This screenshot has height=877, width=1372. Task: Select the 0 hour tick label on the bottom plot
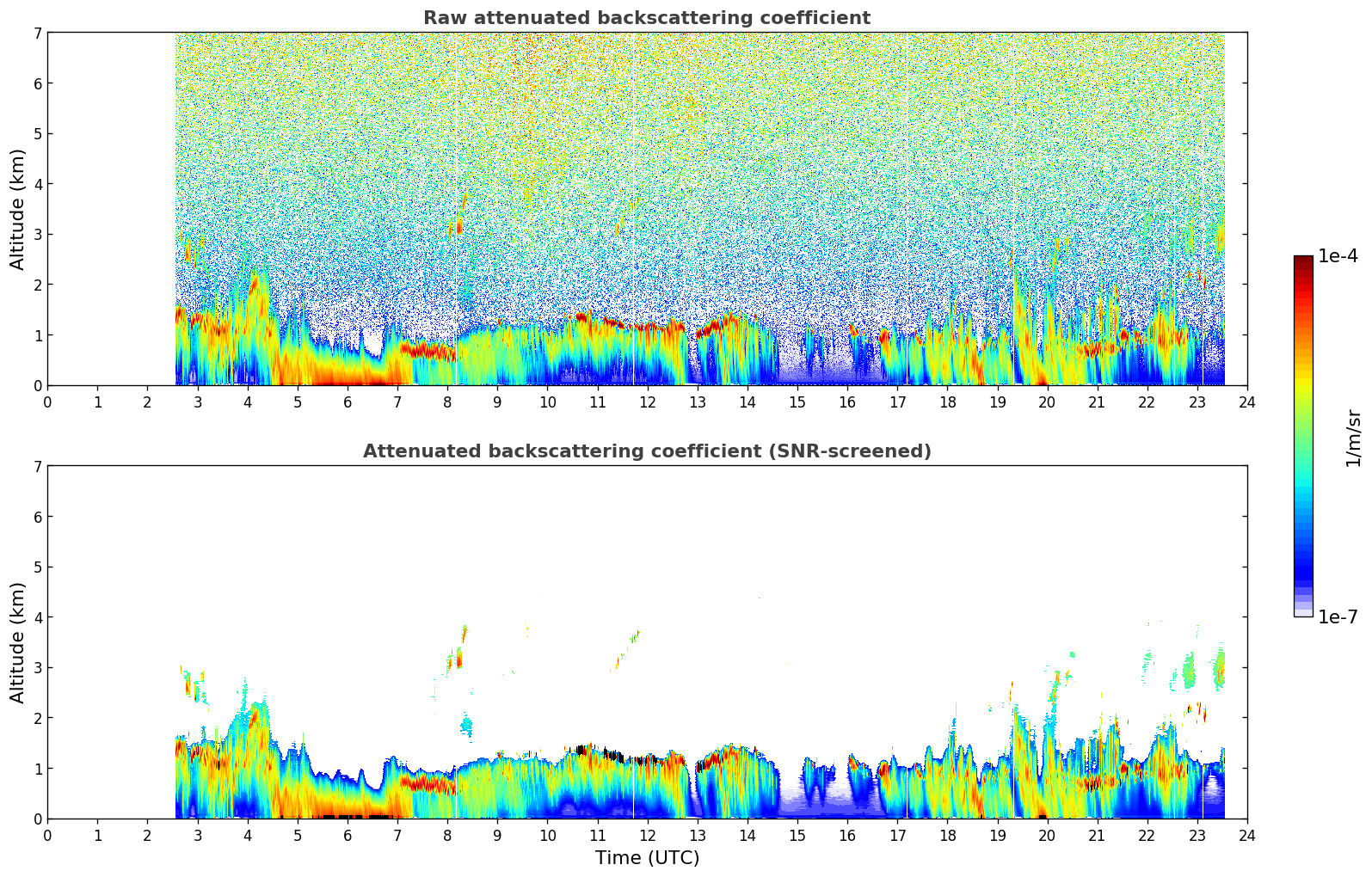48,836
